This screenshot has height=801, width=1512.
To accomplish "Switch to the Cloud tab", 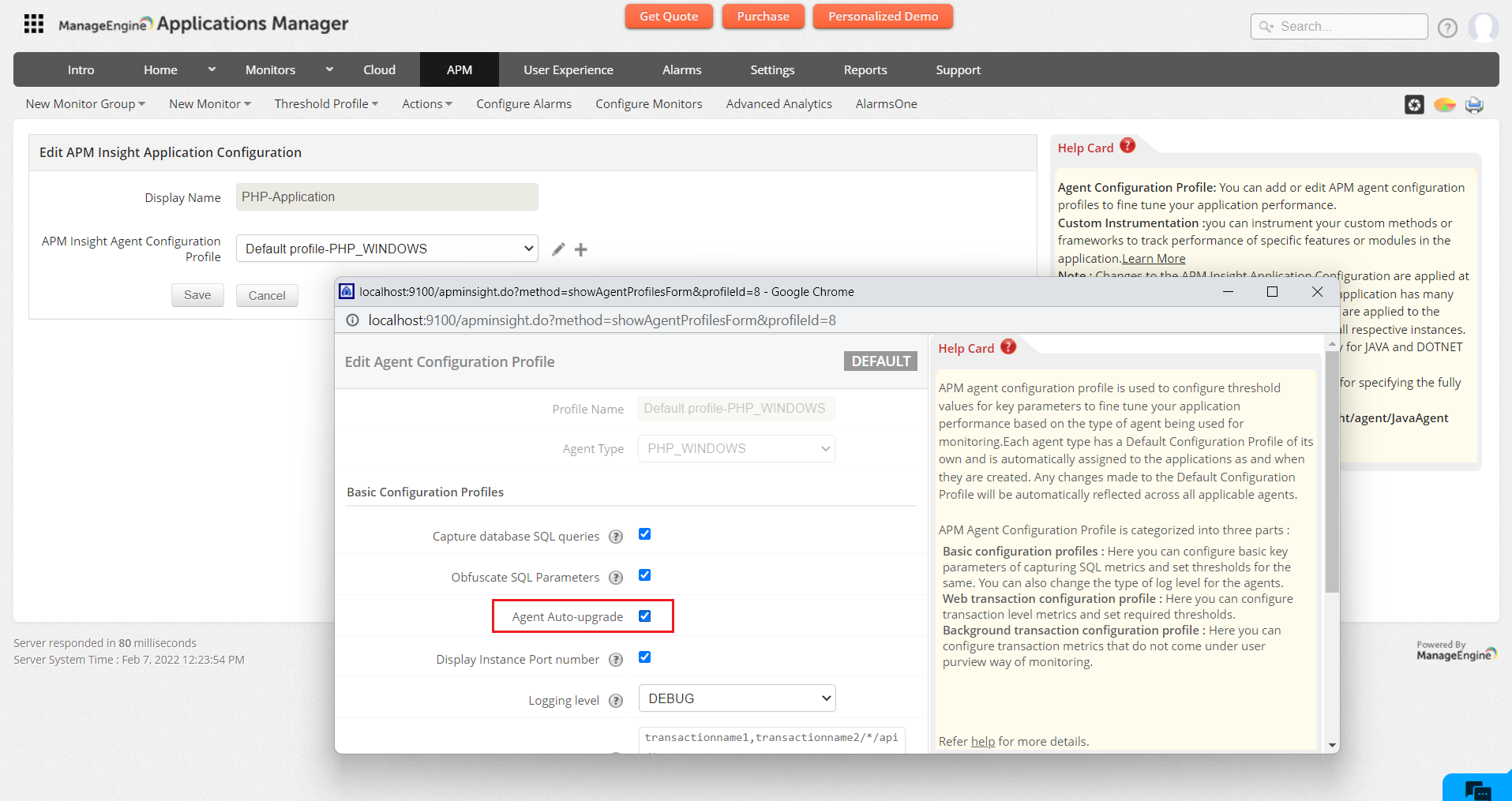I will pyautogui.click(x=380, y=69).
